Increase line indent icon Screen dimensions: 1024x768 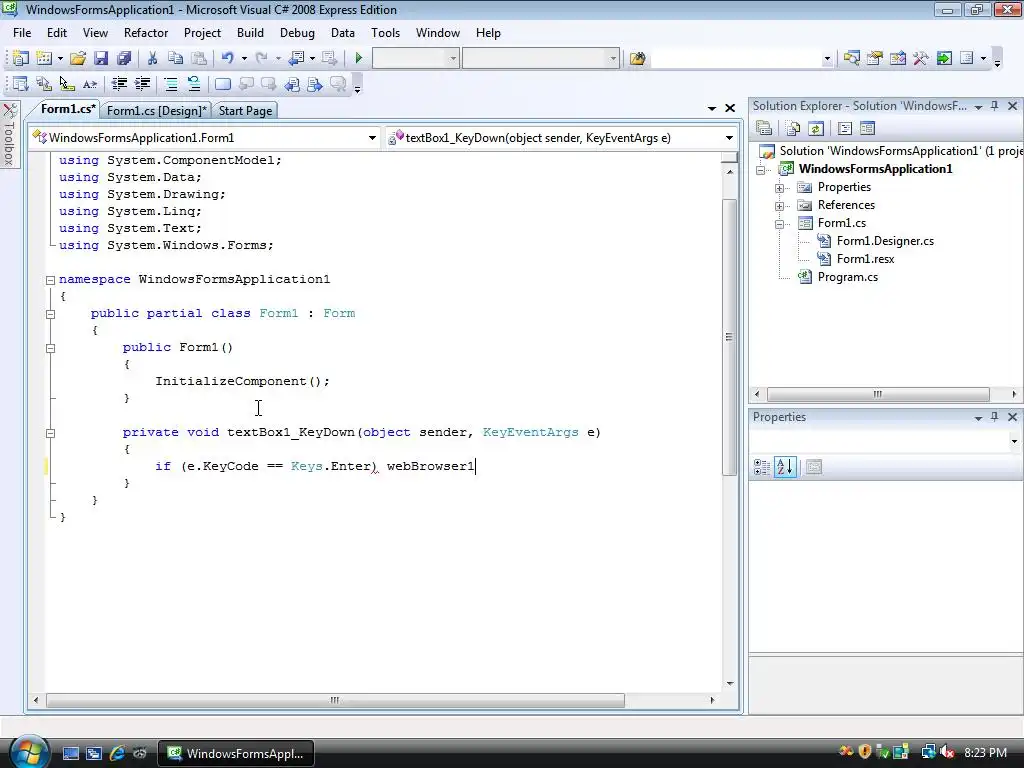[x=142, y=84]
